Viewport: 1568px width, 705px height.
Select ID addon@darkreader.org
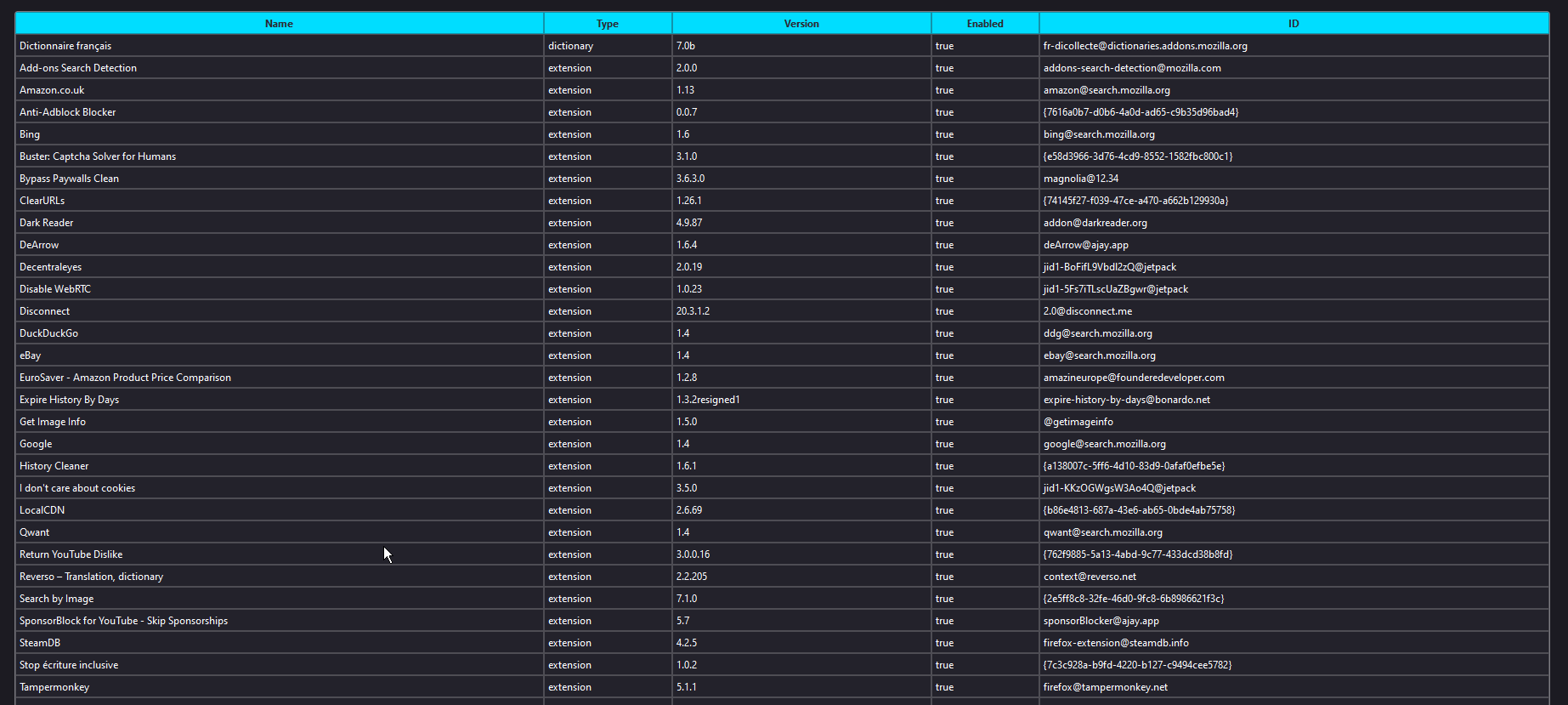click(1293, 223)
